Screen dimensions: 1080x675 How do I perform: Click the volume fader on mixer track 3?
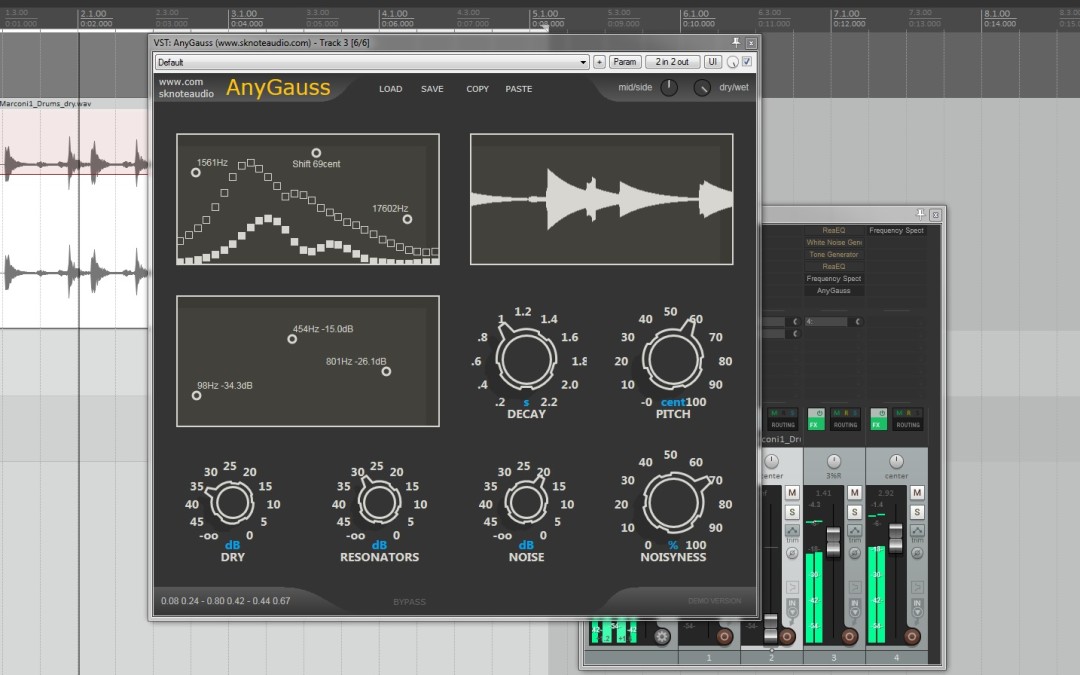click(x=833, y=542)
